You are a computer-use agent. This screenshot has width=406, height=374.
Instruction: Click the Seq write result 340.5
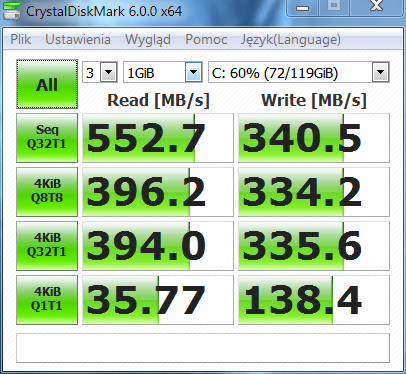[314, 138]
